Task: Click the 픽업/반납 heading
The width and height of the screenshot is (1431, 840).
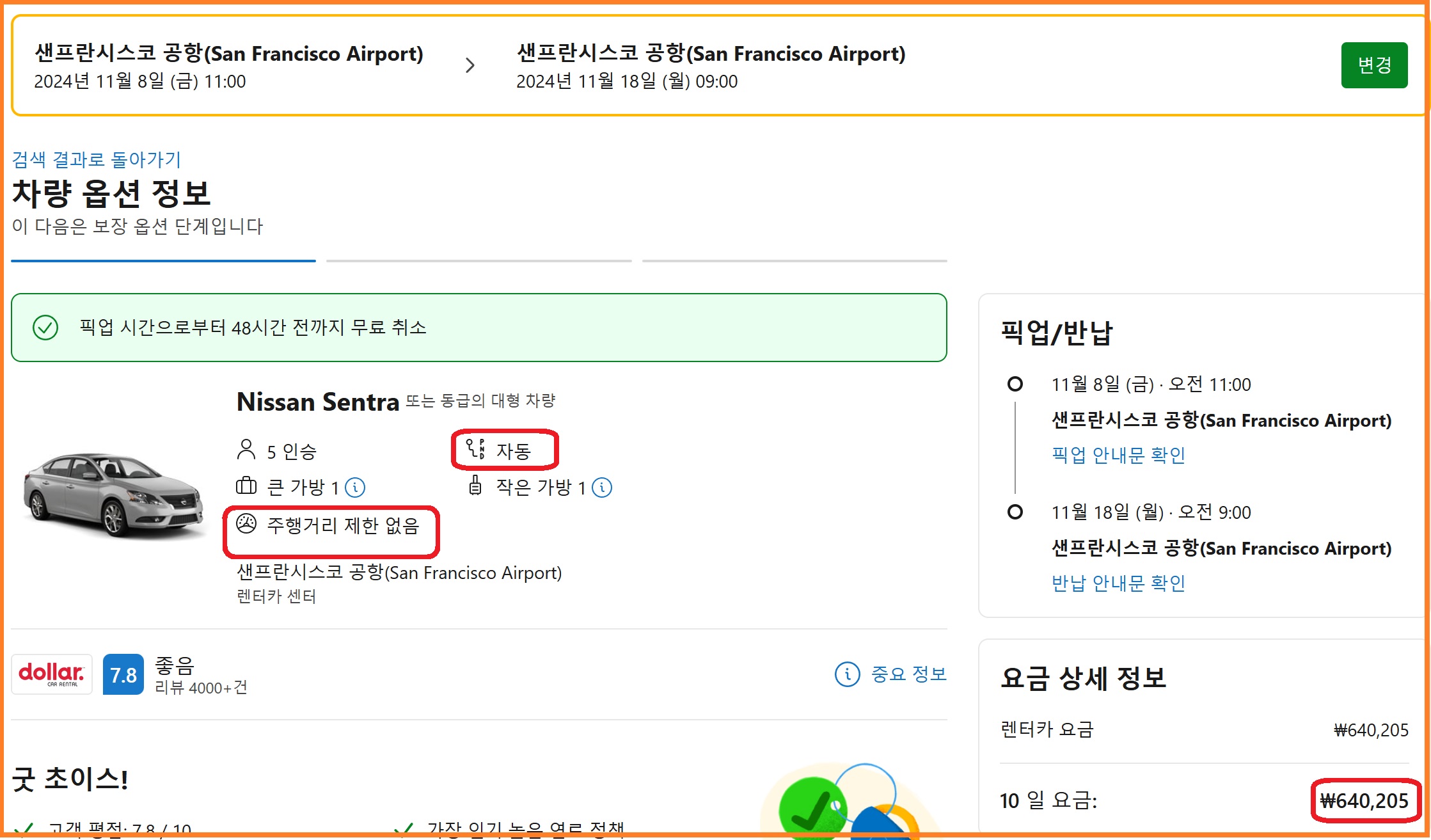Action: [x=1057, y=333]
